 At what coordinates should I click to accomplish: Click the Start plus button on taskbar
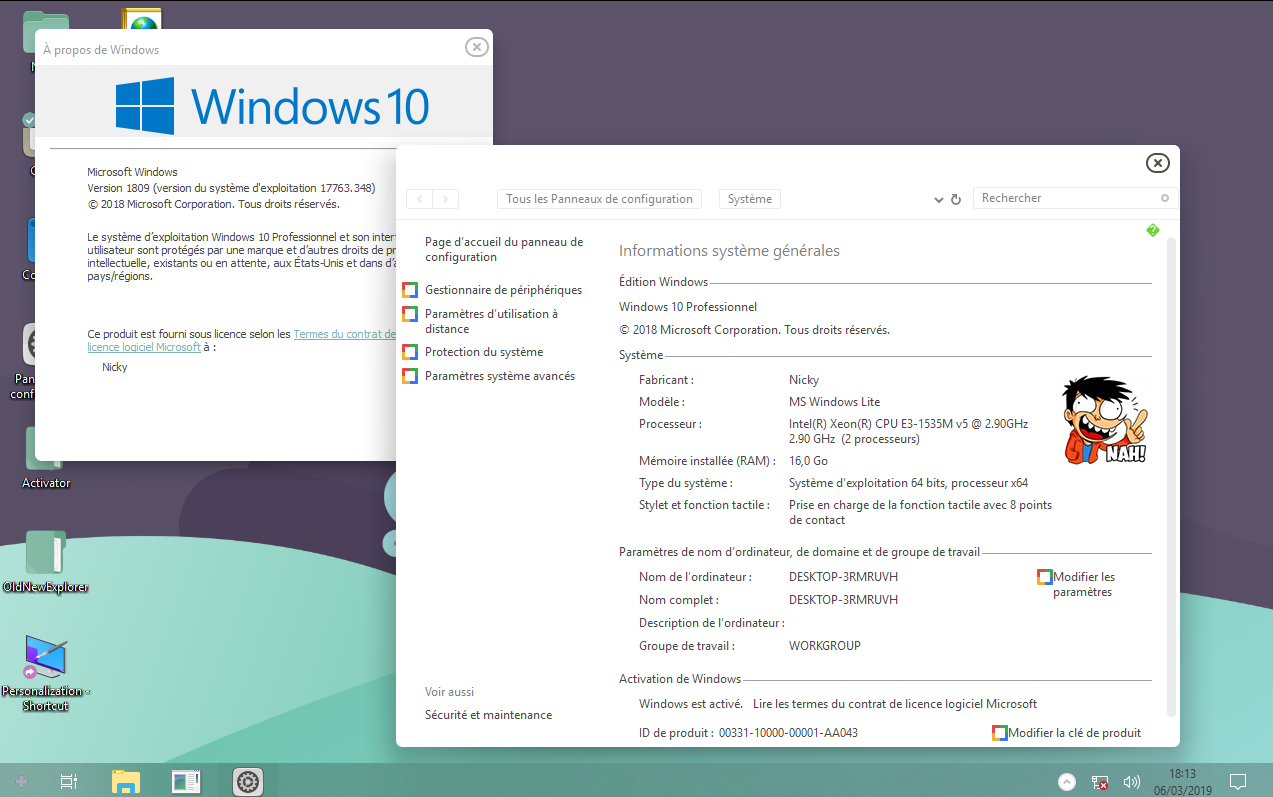click(21, 781)
